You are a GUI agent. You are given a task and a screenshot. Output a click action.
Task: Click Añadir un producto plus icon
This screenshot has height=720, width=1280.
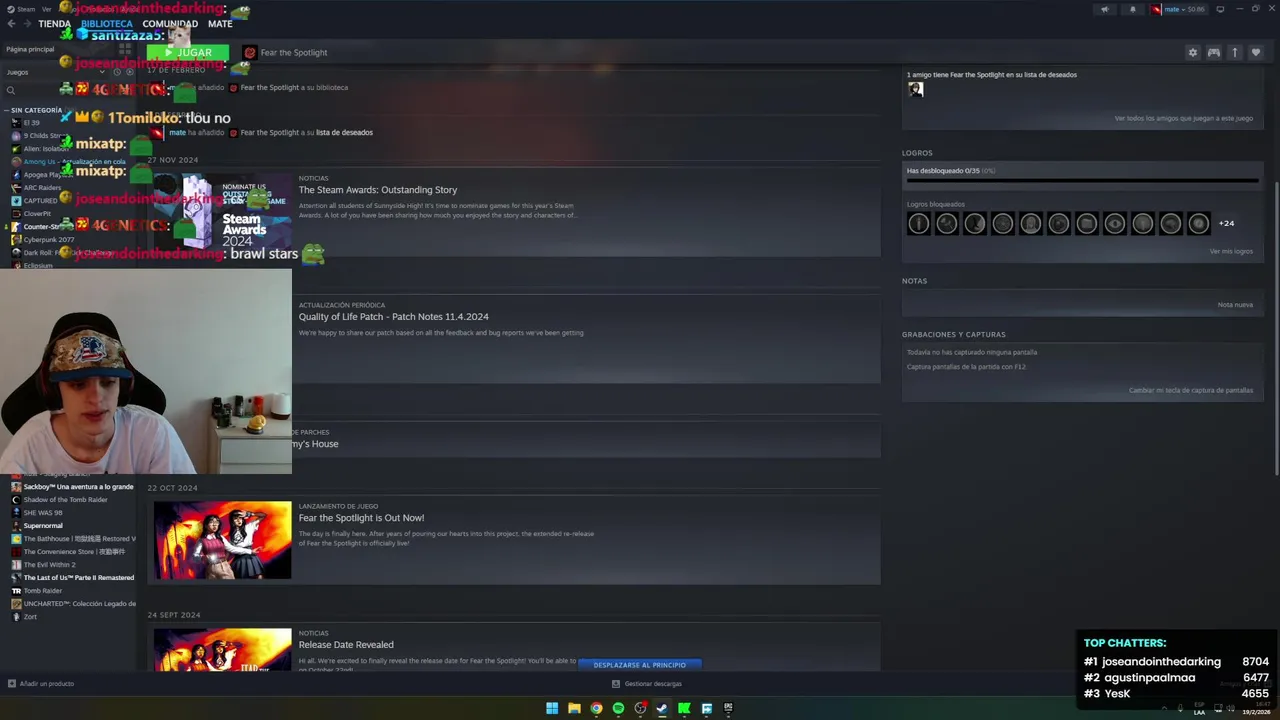[12, 684]
